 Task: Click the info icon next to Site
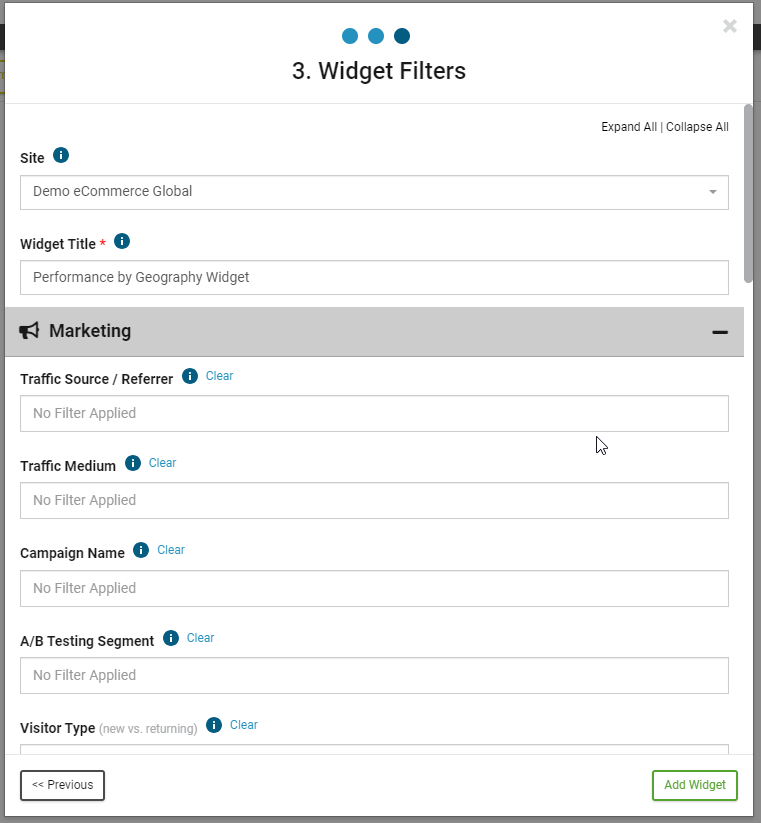tap(61, 156)
